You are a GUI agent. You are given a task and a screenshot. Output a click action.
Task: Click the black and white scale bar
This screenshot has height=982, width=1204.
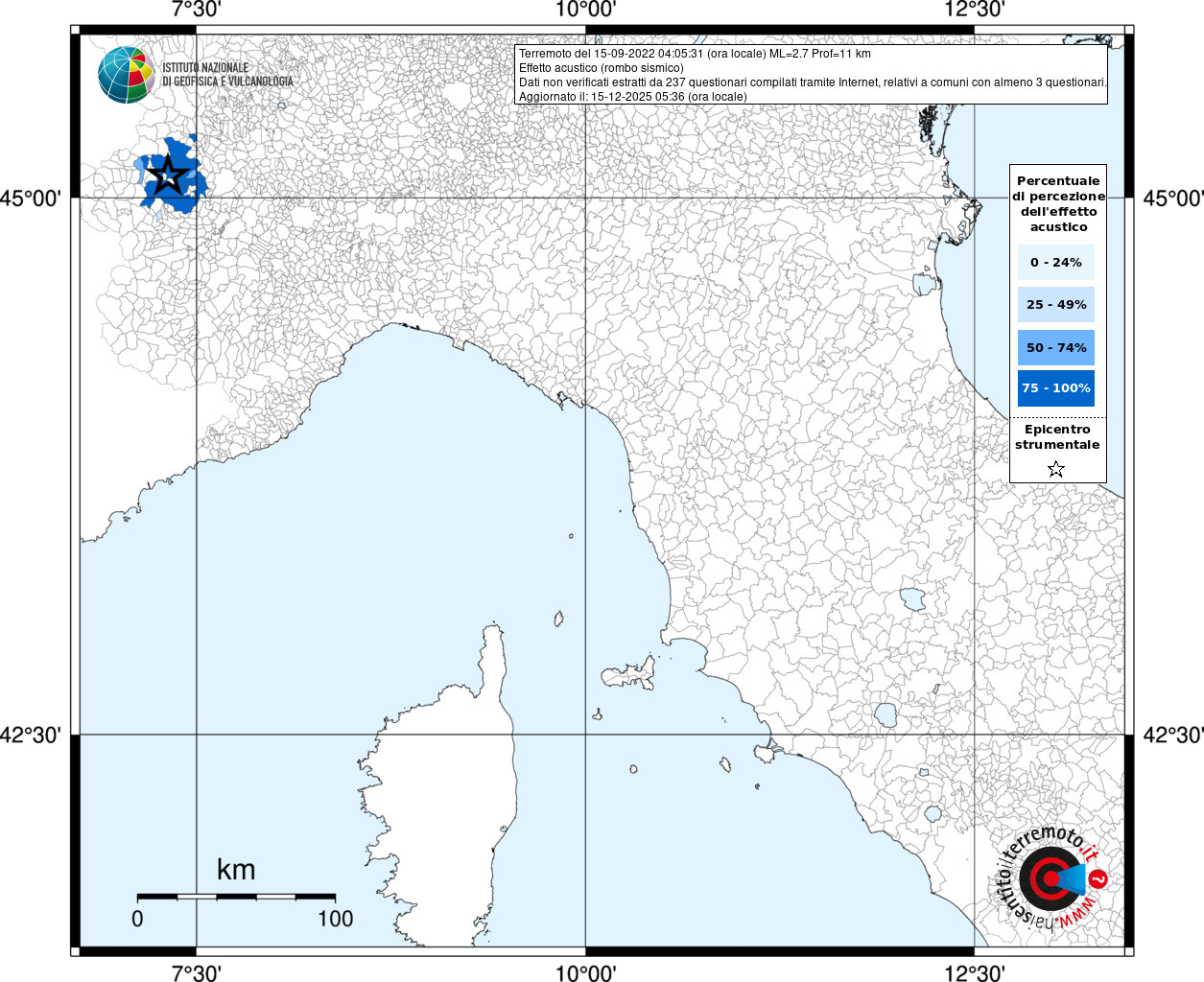coord(236,898)
